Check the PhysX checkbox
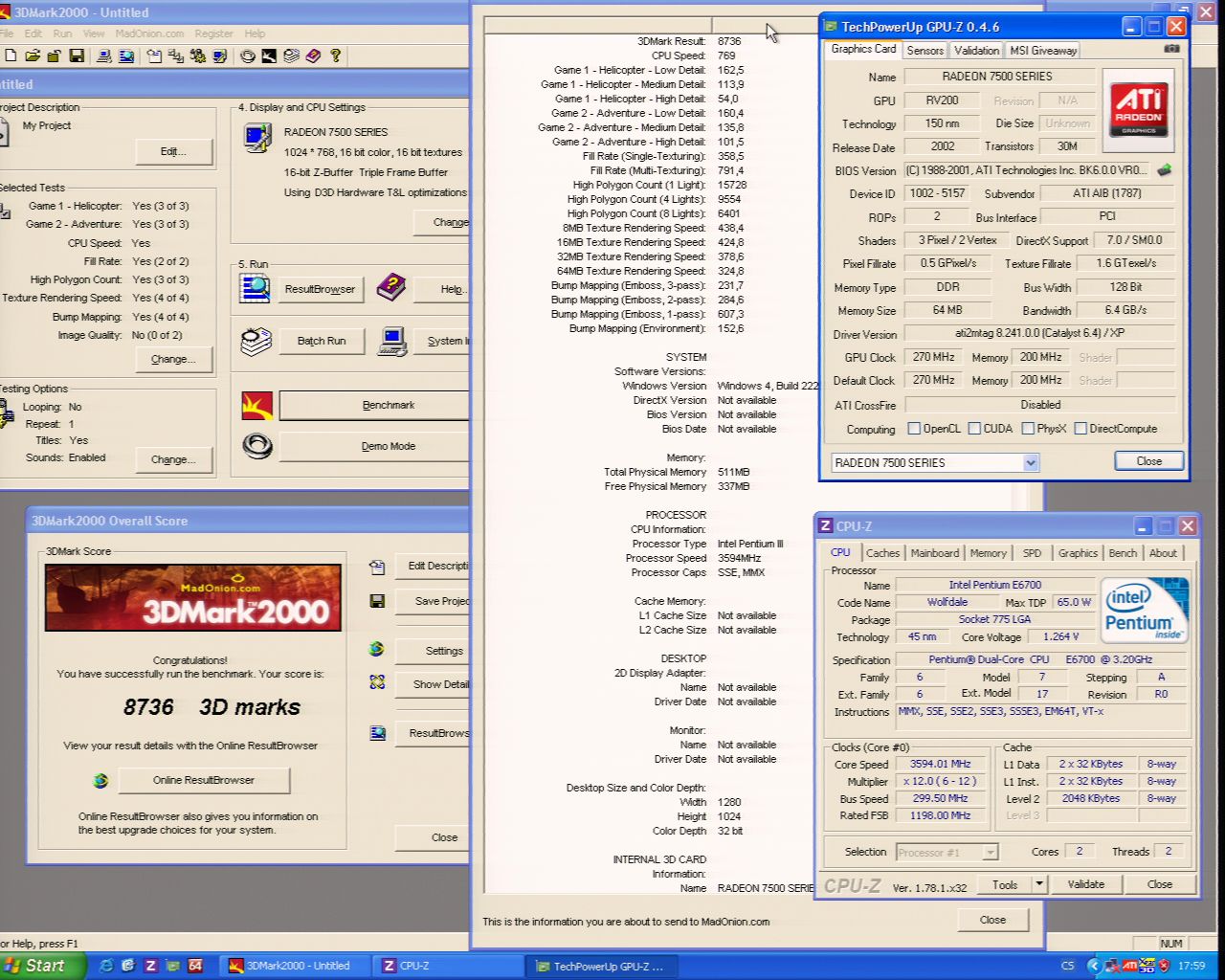The height and width of the screenshot is (980, 1225). 1028,429
